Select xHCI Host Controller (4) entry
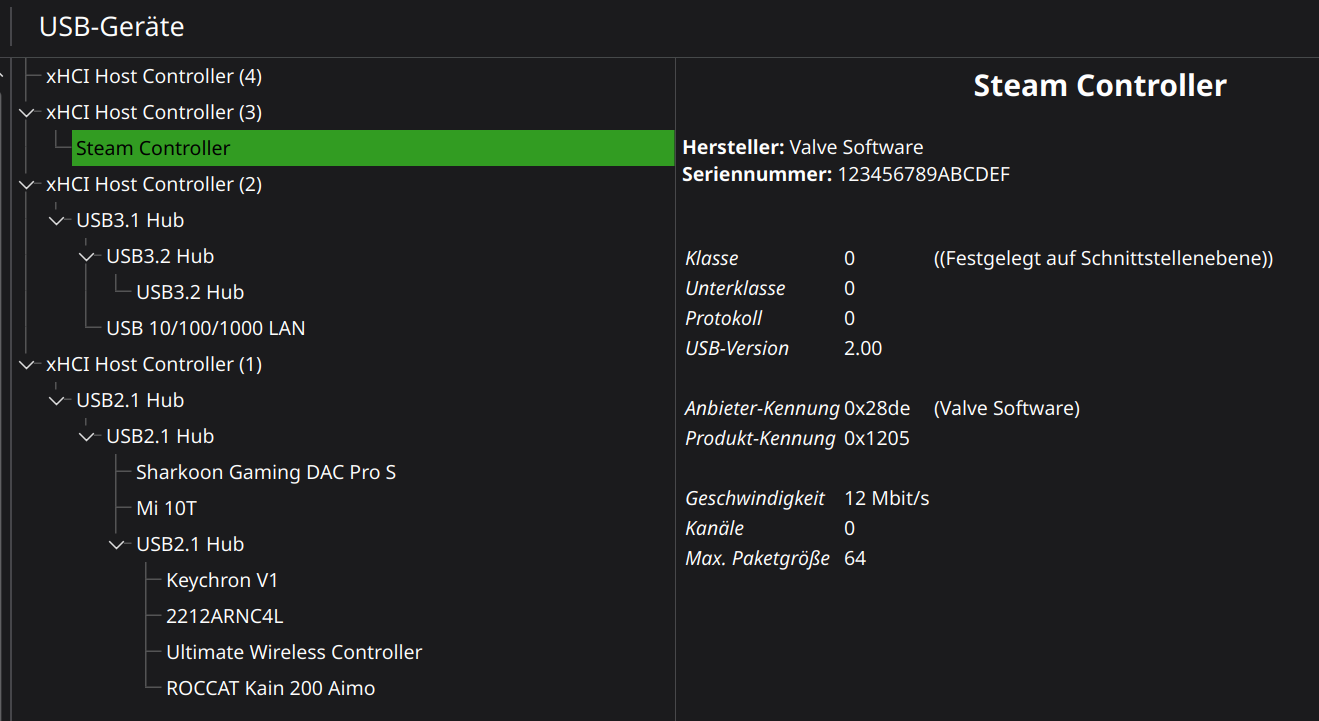The width and height of the screenshot is (1319, 721). pos(154,77)
